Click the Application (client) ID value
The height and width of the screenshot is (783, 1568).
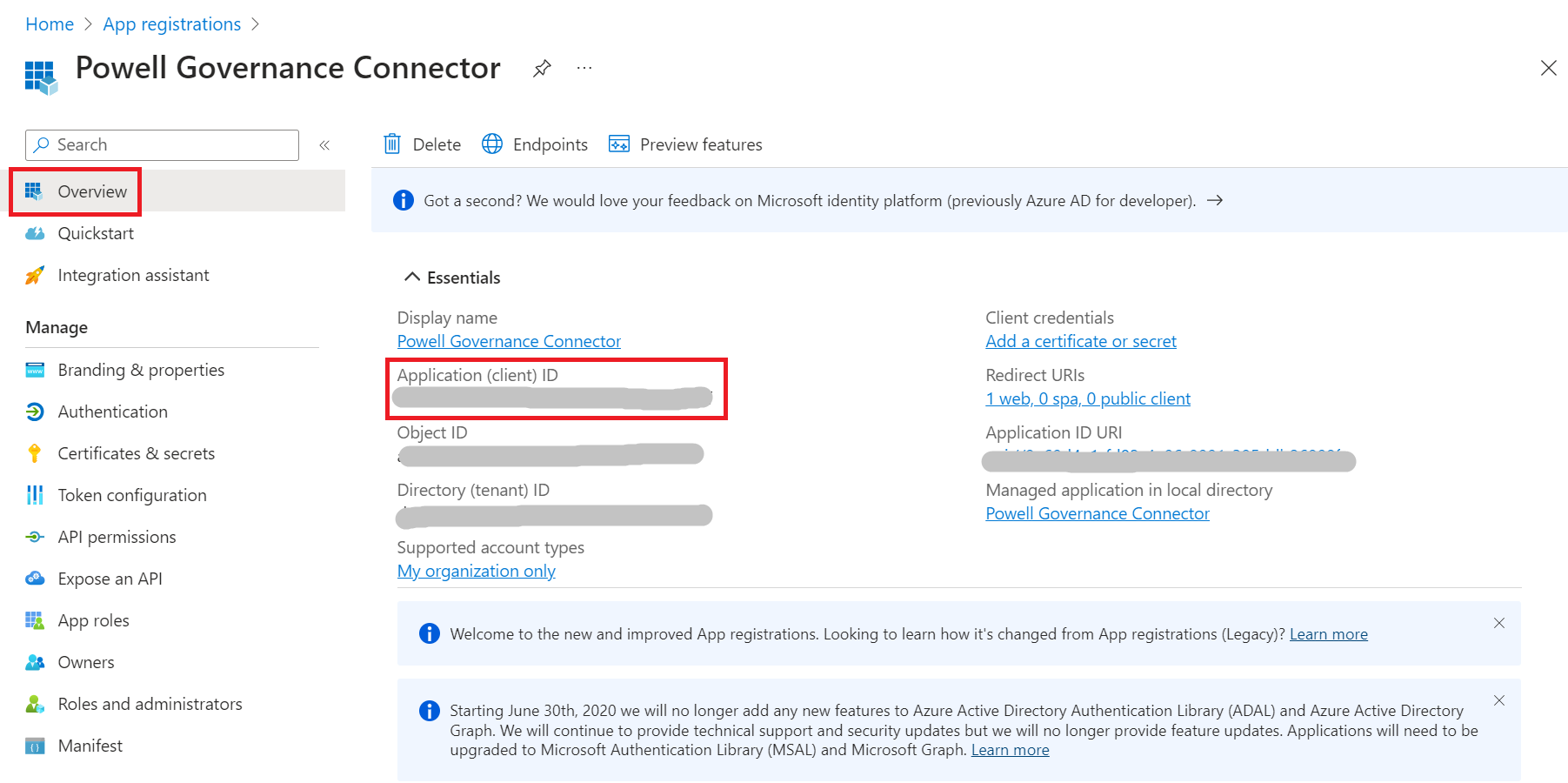552,398
